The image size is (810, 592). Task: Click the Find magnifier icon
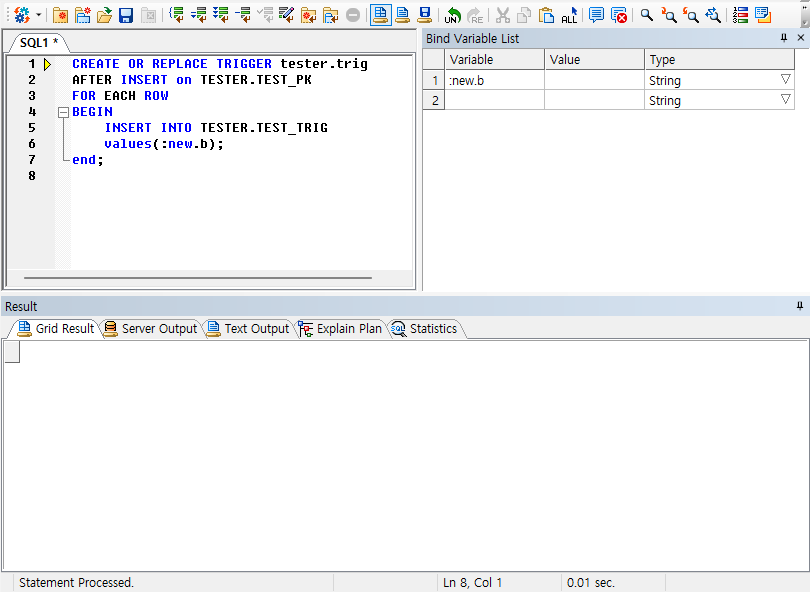pos(647,15)
